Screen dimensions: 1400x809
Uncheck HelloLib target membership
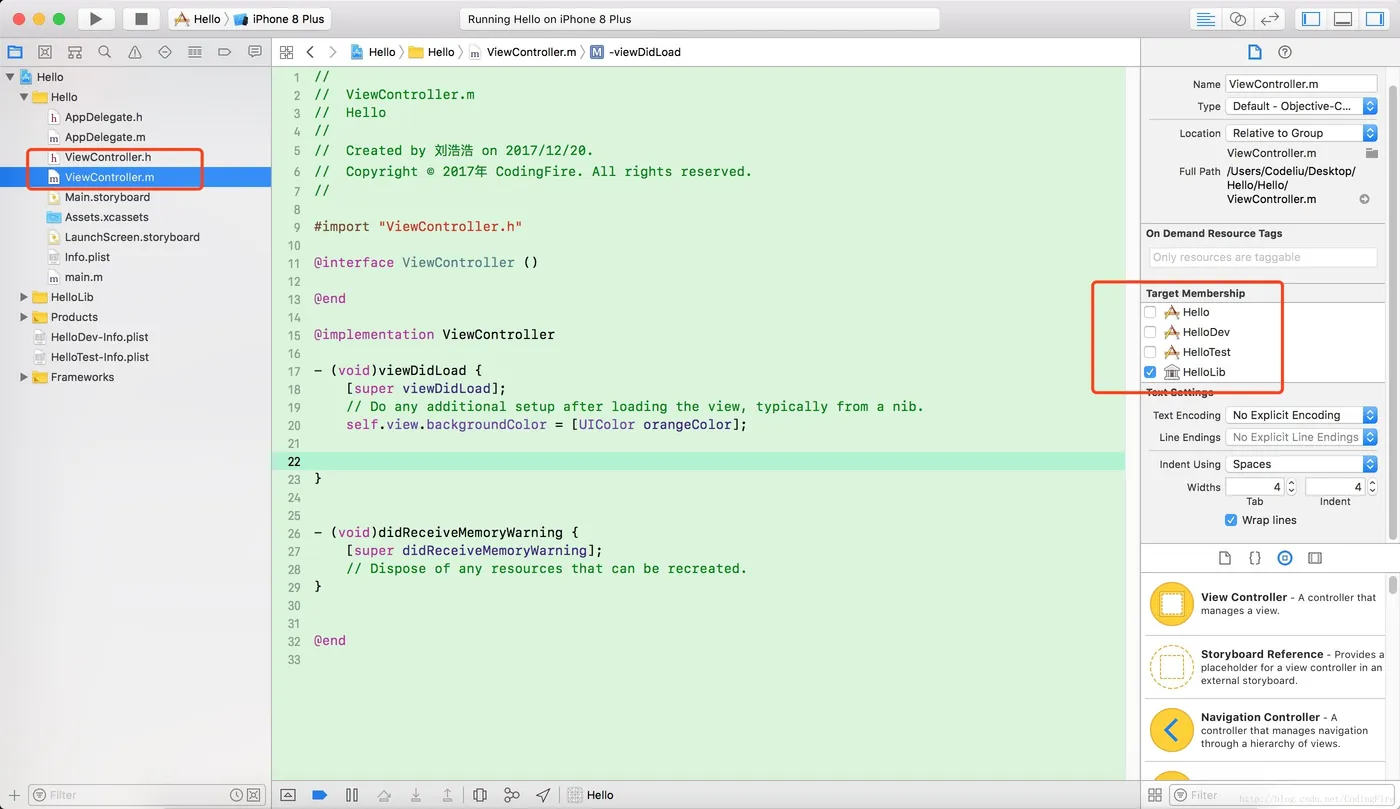[1150, 372]
